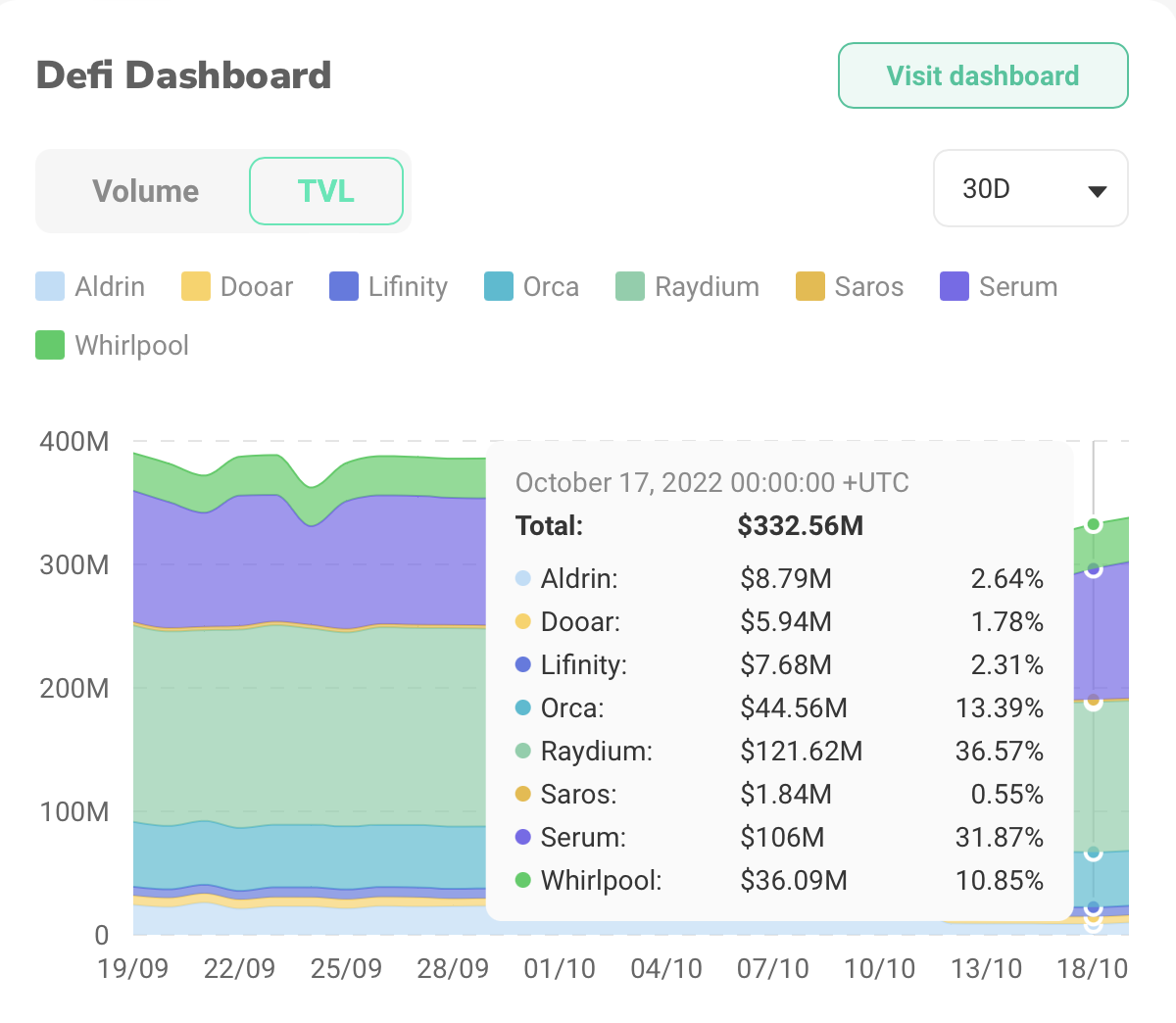Click the dropdown arrow beside 30D
Viewport: 1176px width, 1023px height.
tap(1098, 191)
